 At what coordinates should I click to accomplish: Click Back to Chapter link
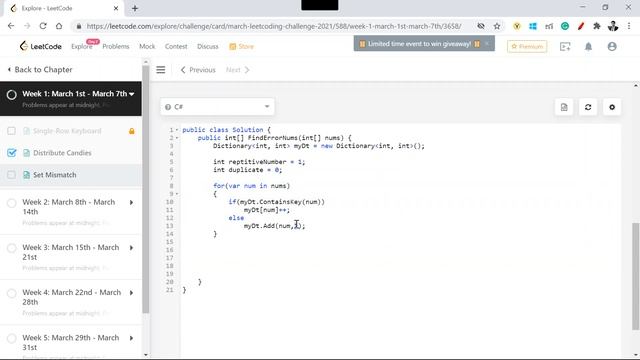[40, 70]
